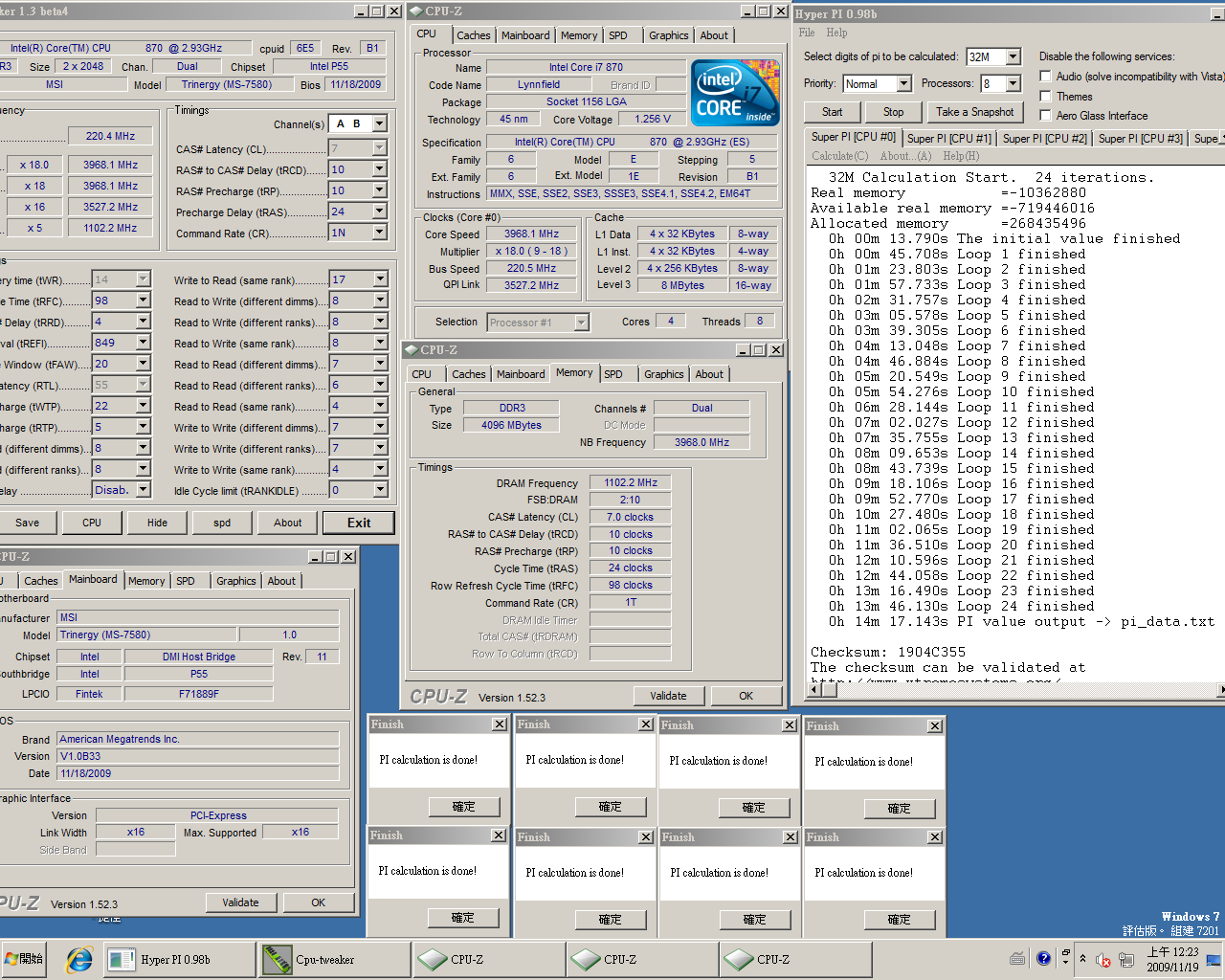
Task: Open the keyboard input method tray icon
Action: (1017, 958)
